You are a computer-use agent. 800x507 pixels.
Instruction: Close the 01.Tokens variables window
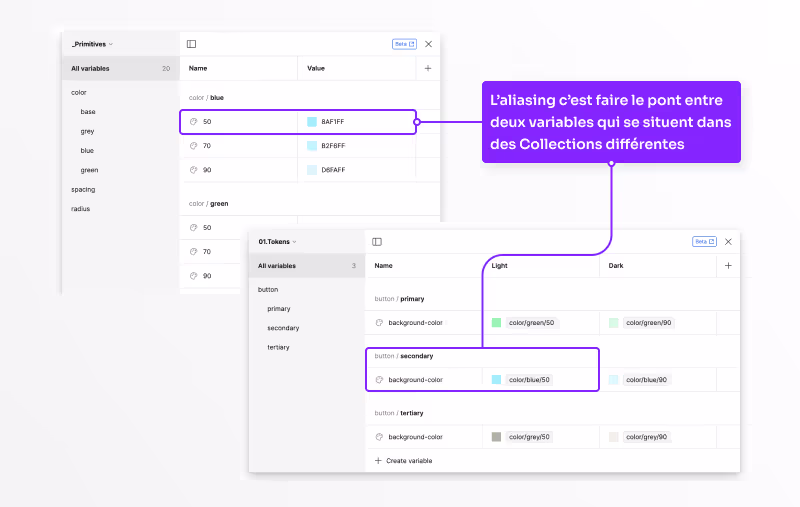[729, 242]
